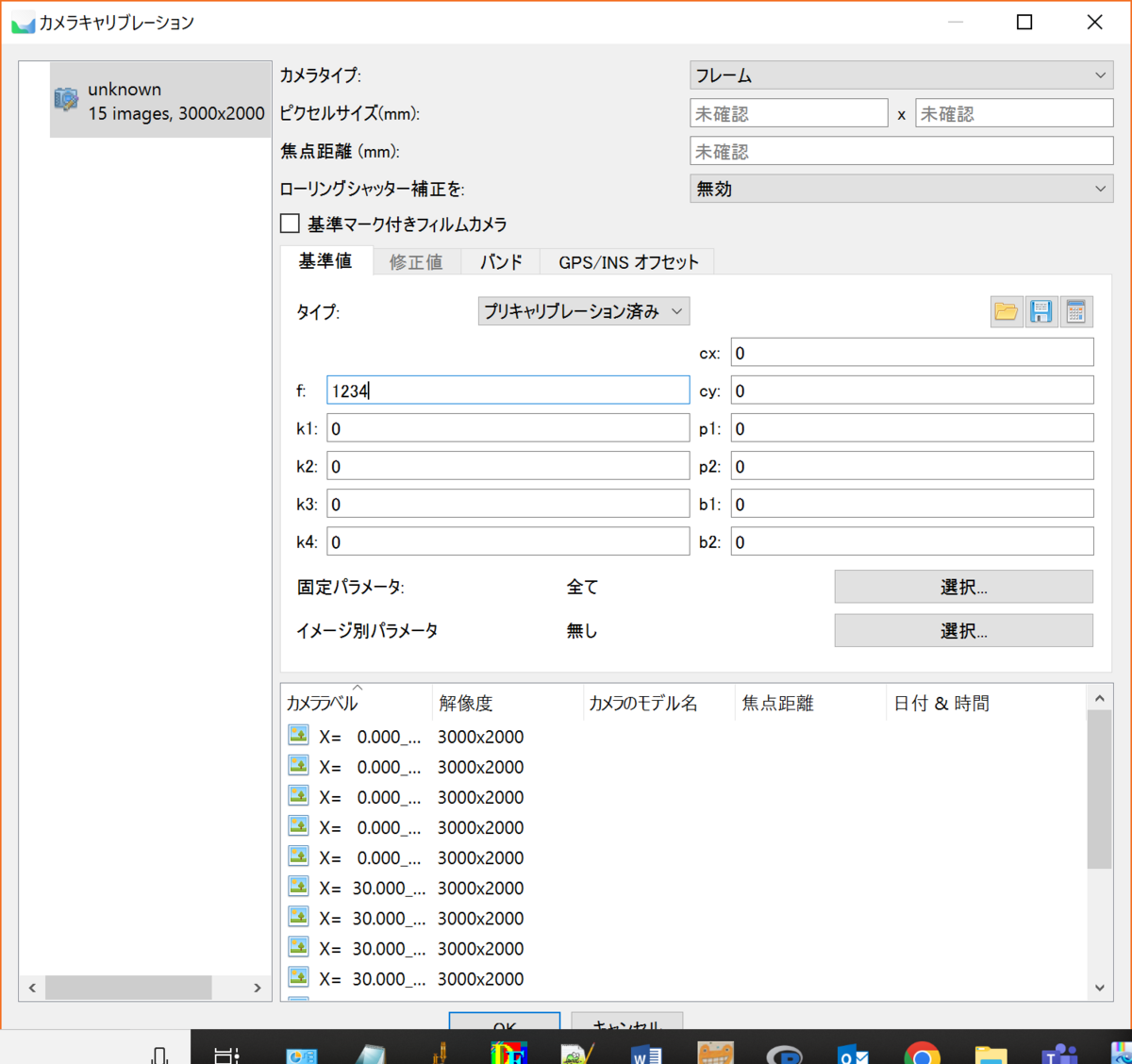Click the image list vertical scrollbar thumb
Viewport: 1132px width, 1064px height.
tap(1099, 790)
